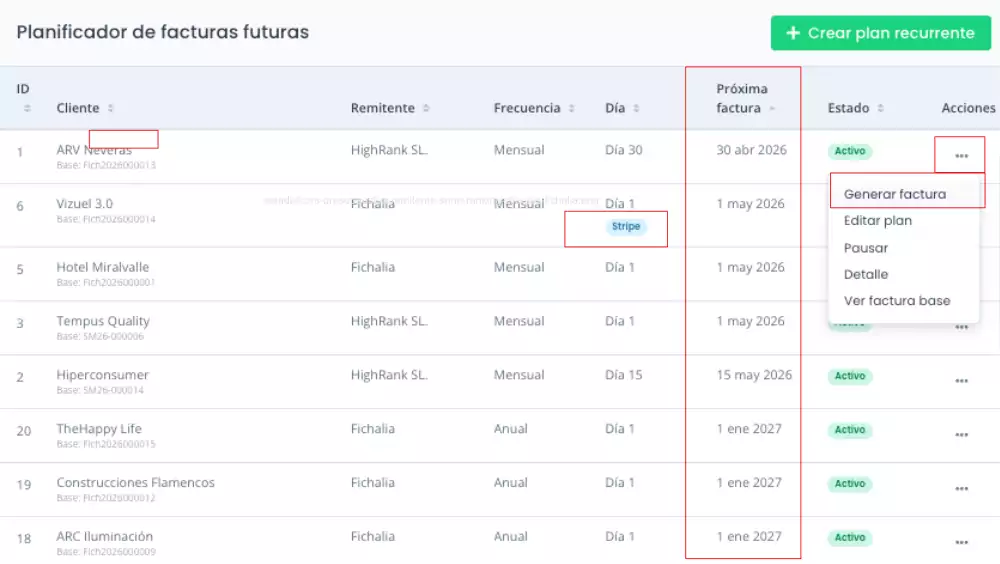Click base reference SM26-000014 under Hiperconsumer

pos(100,390)
